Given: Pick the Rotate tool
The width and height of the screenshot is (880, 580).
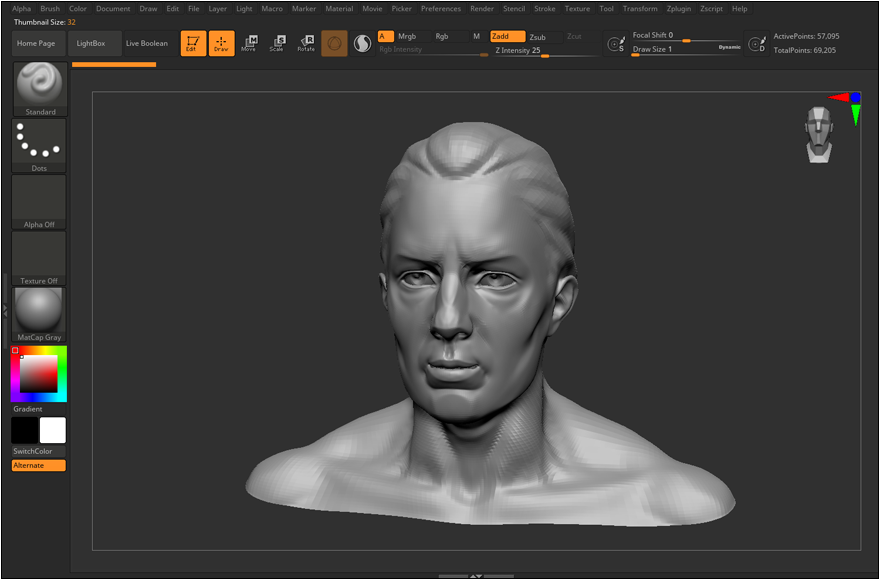Looking at the screenshot, I should 305,43.
